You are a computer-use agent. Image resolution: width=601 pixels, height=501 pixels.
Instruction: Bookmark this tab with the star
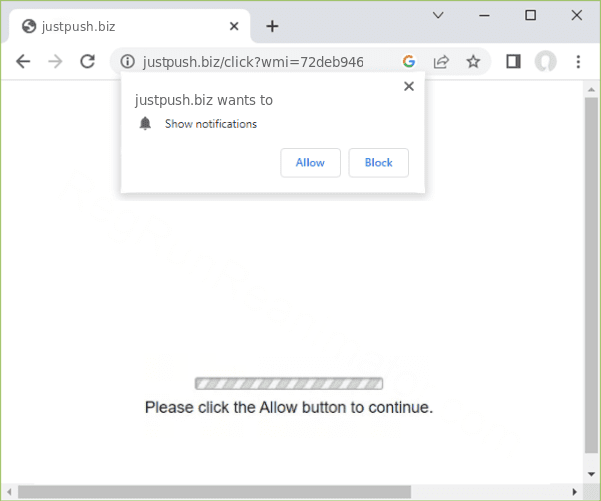tap(473, 61)
